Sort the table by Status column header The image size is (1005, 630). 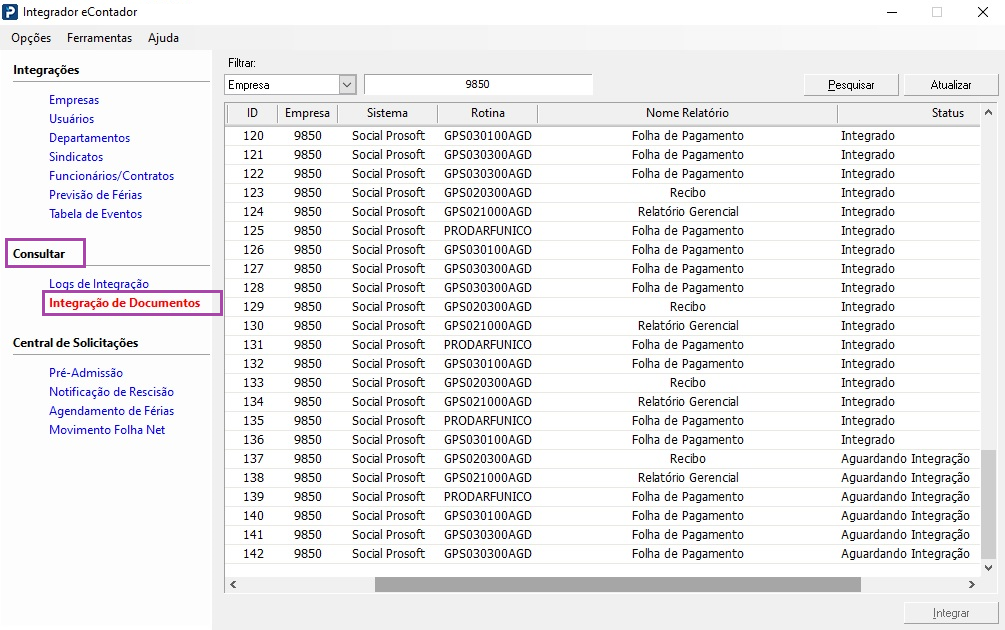947,113
